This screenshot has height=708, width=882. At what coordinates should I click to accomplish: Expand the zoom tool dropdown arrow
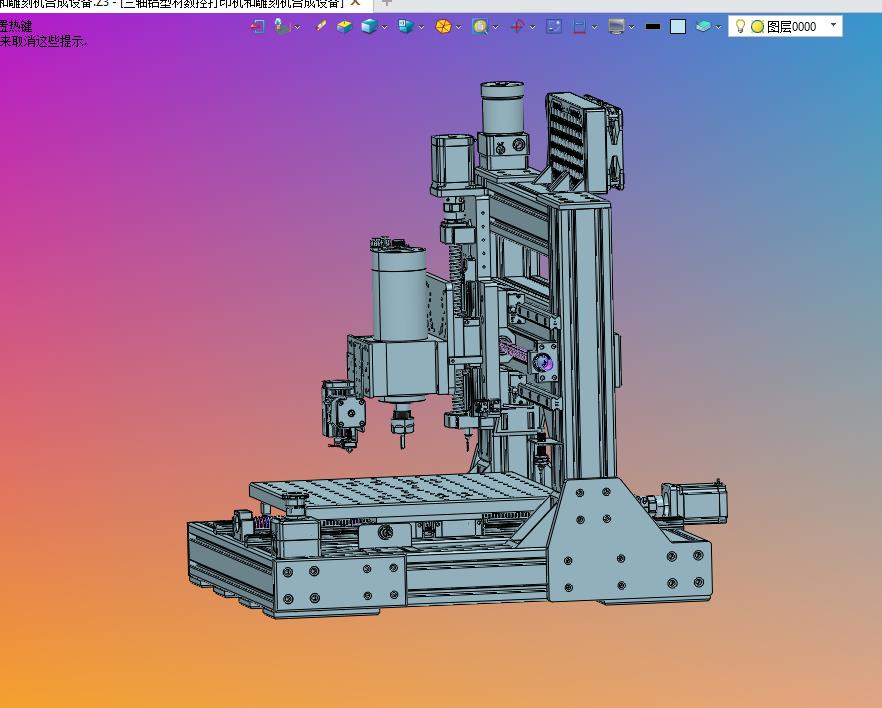496,27
